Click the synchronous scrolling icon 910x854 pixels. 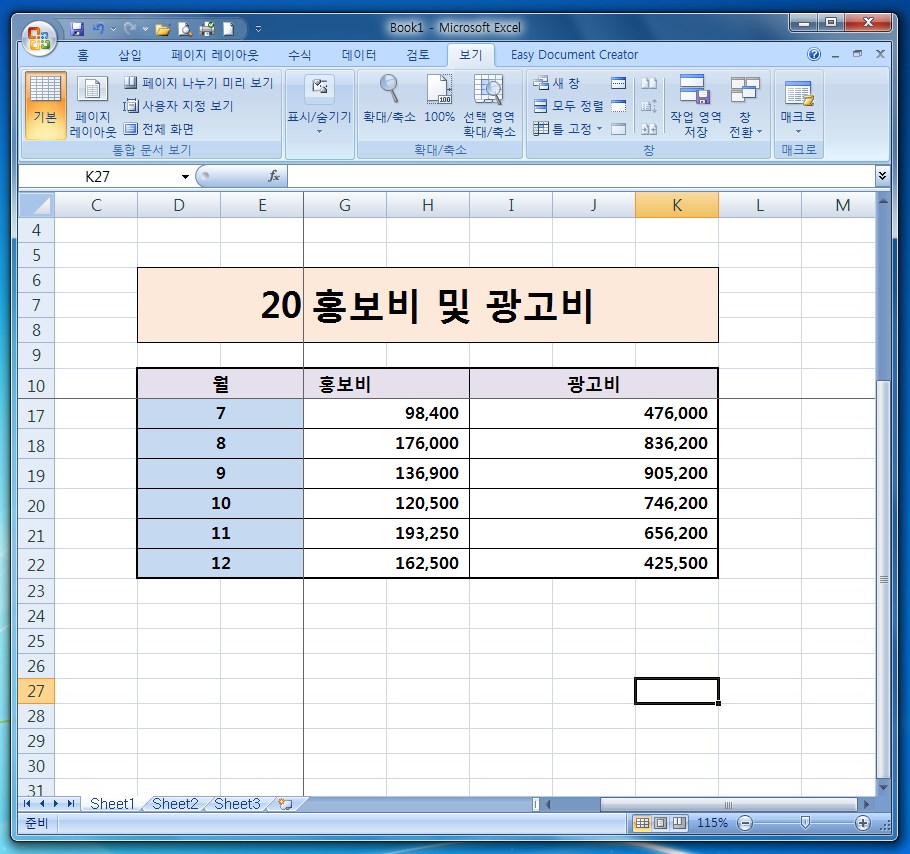tap(649, 106)
